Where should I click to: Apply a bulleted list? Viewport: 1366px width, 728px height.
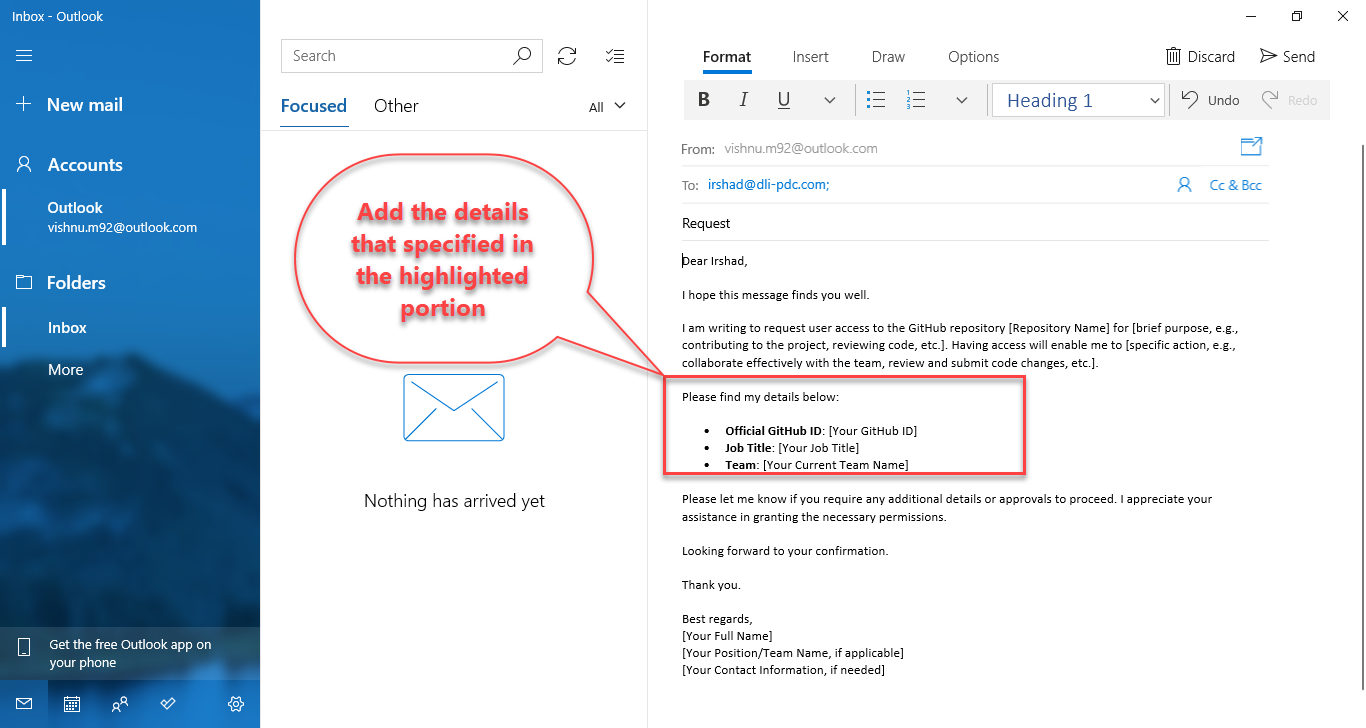pyautogui.click(x=876, y=99)
